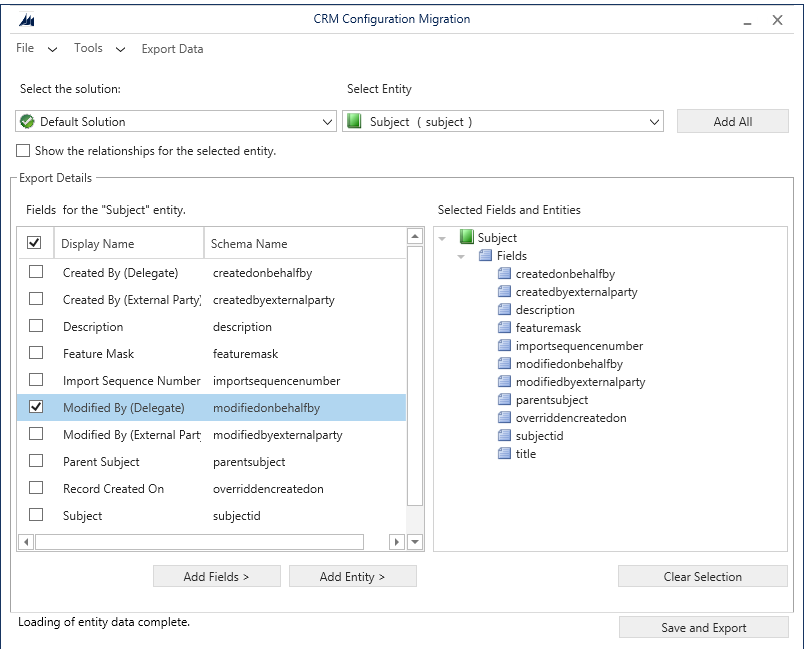805x649 pixels.
Task: Check the Created By (External Party) checkbox
Action: (36, 298)
